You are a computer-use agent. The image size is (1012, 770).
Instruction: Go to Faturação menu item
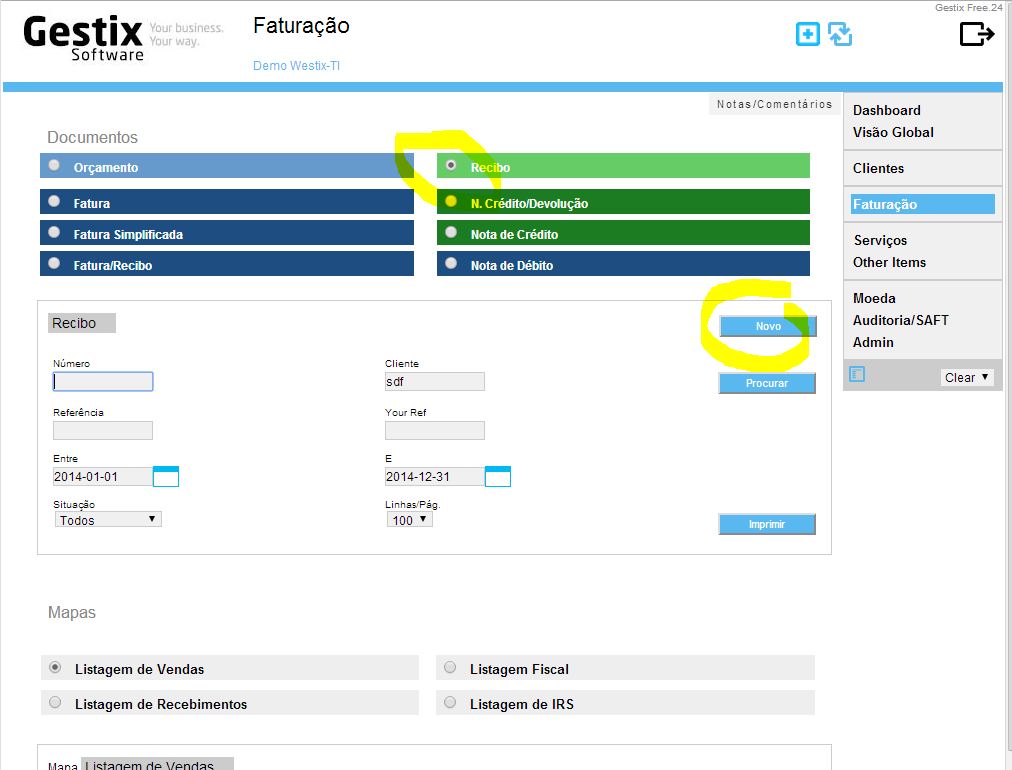point(922,204)
